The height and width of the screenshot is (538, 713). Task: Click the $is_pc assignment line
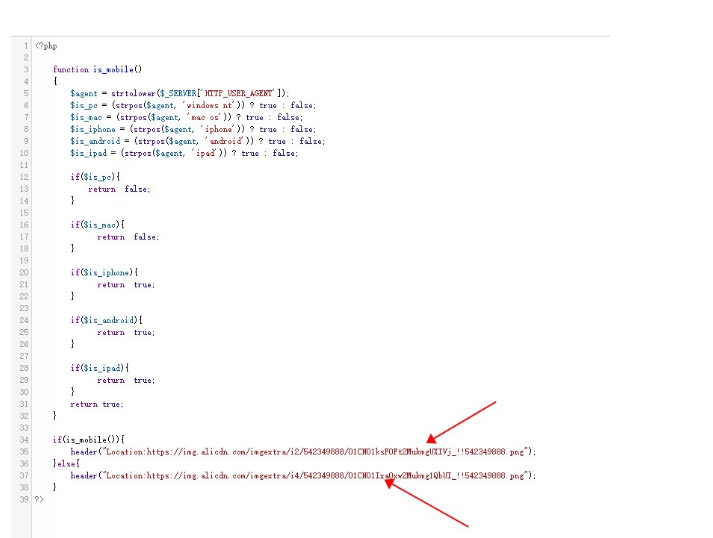pyautogui.click(x=192, y=105)
